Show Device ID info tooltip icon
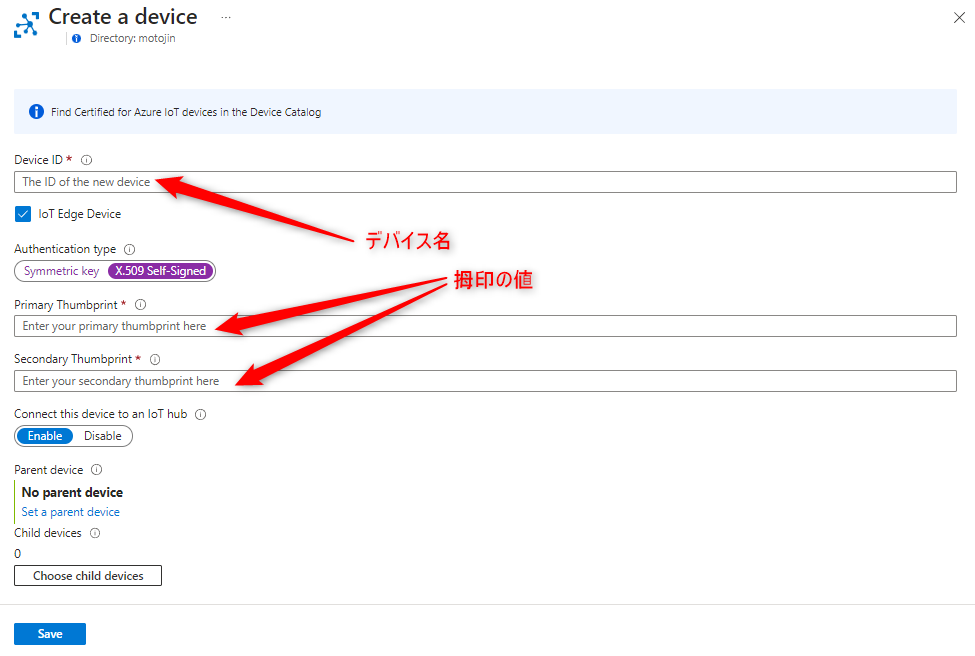Viewport: 975px width, 656px height. [x=86, y=160]
